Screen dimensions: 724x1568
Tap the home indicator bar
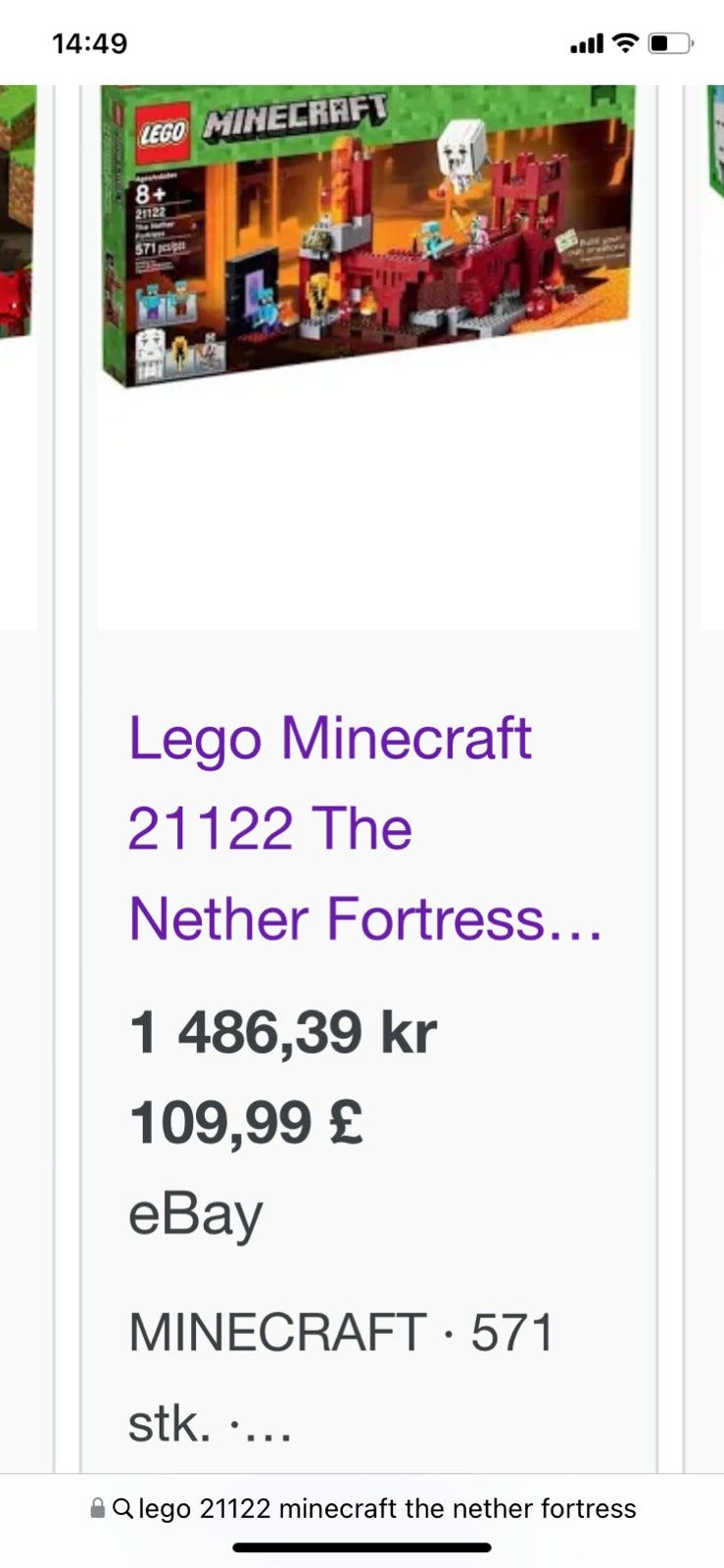362,1547
